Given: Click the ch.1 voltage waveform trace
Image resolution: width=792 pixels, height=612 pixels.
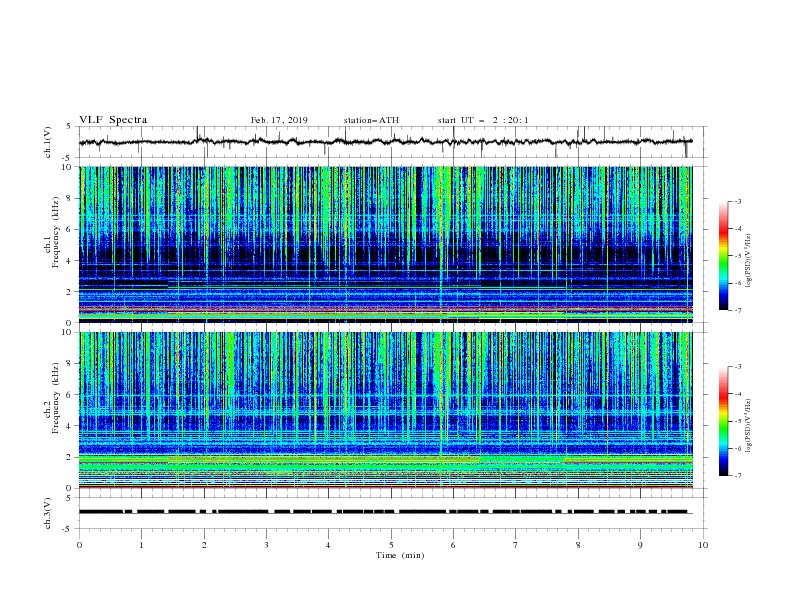Looking at the screenshot, I should [385, 142].
